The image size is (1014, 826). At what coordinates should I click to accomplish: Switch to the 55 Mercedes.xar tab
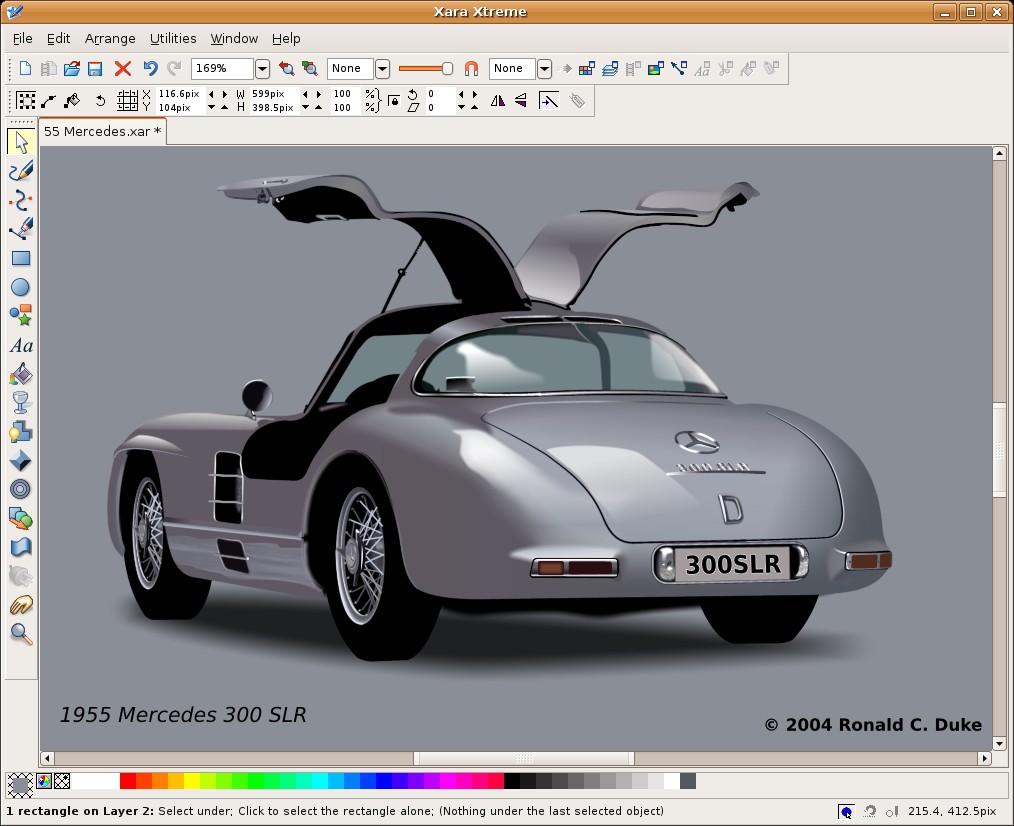pos(102,131)
